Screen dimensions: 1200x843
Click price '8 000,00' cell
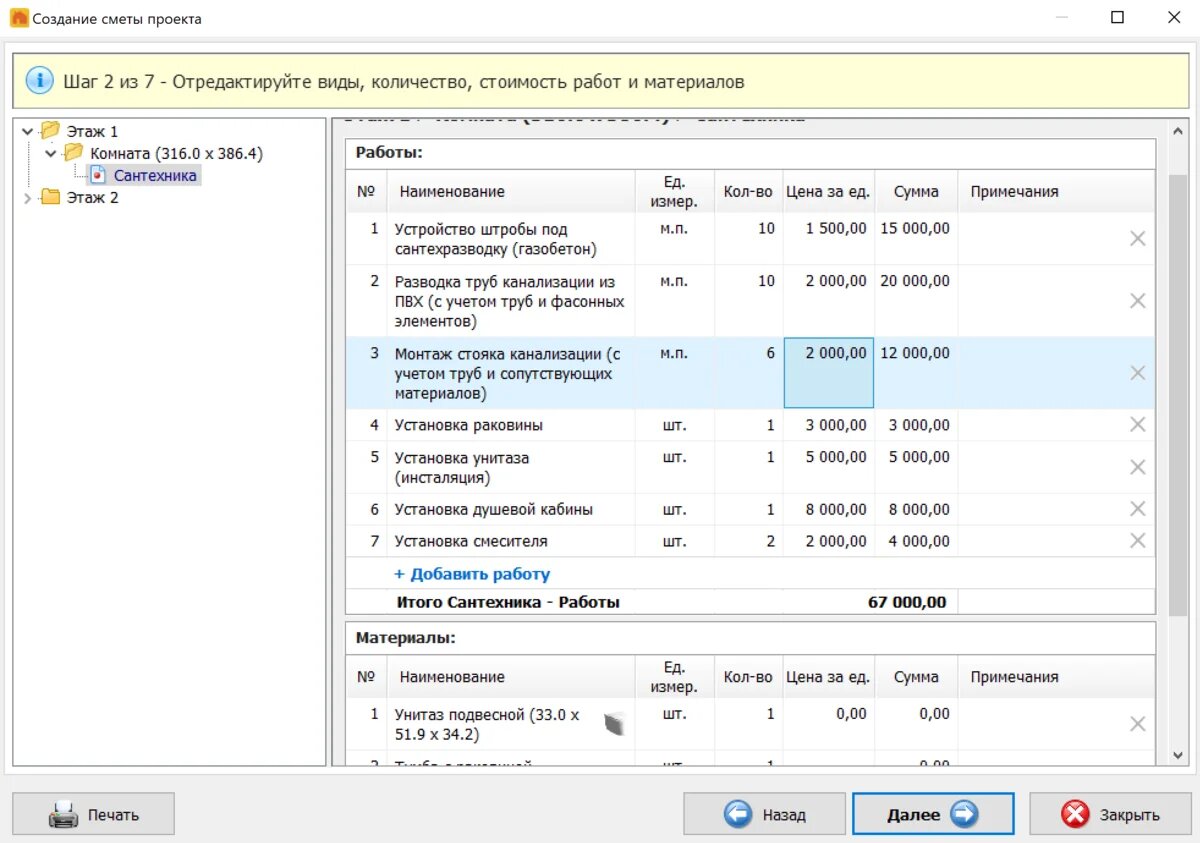coord(836,509)
